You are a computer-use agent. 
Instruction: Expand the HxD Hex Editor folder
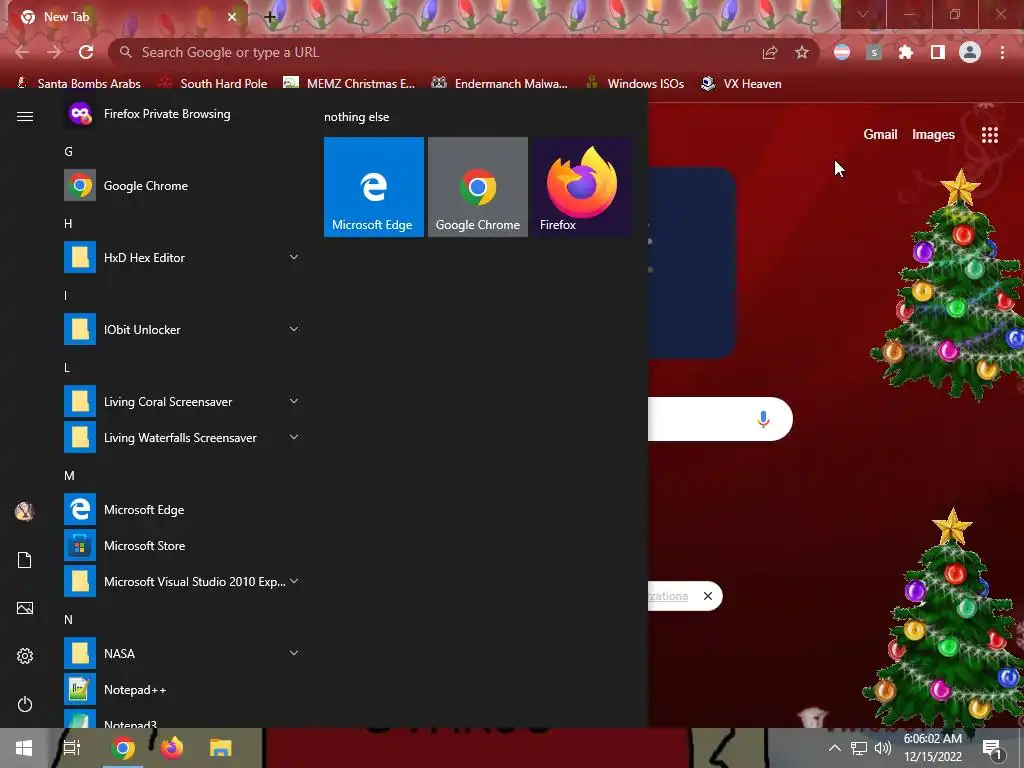(182, 257)
